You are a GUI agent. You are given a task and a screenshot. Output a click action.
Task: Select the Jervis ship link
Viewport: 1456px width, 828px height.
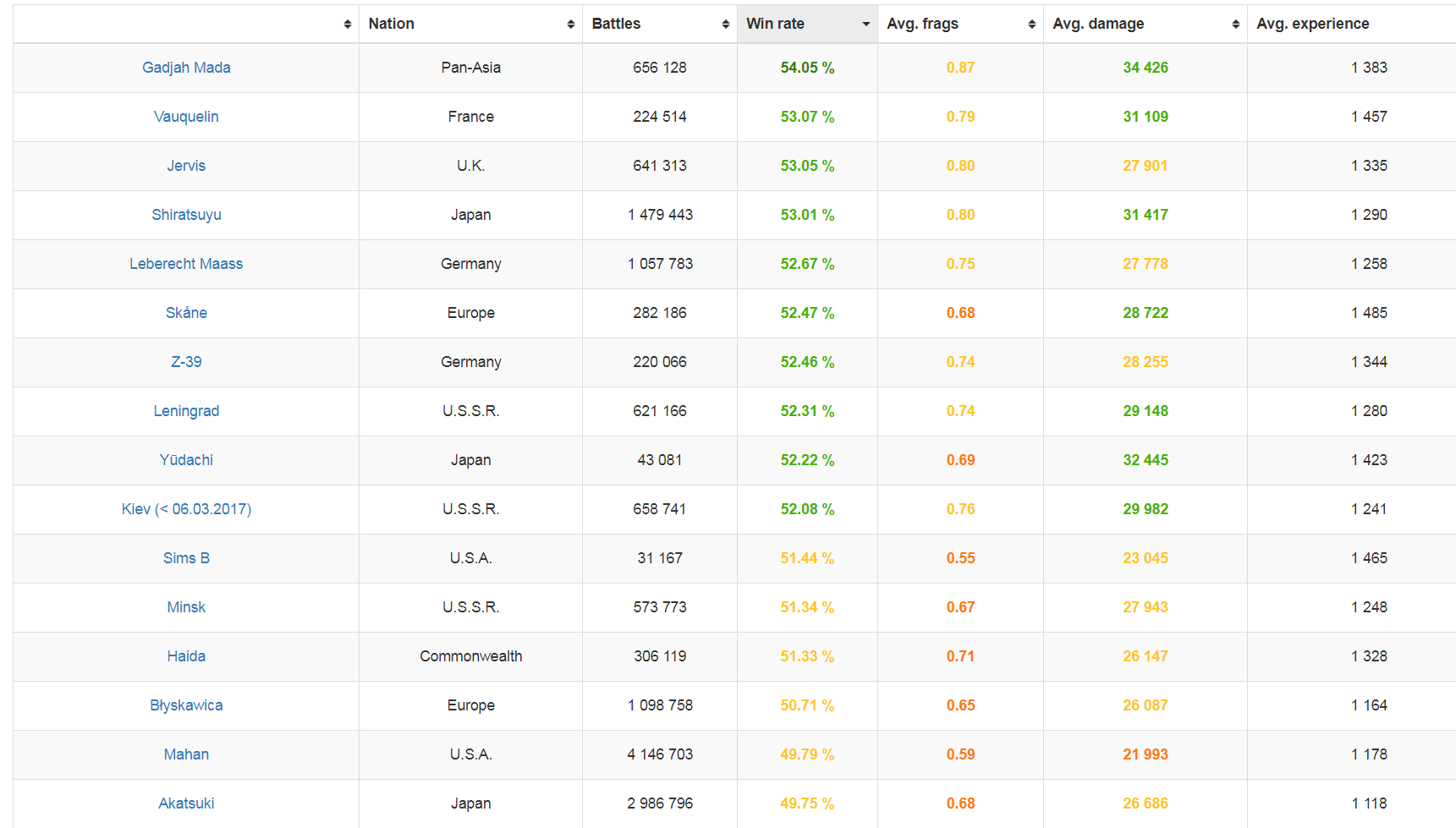tap(186, 166)
